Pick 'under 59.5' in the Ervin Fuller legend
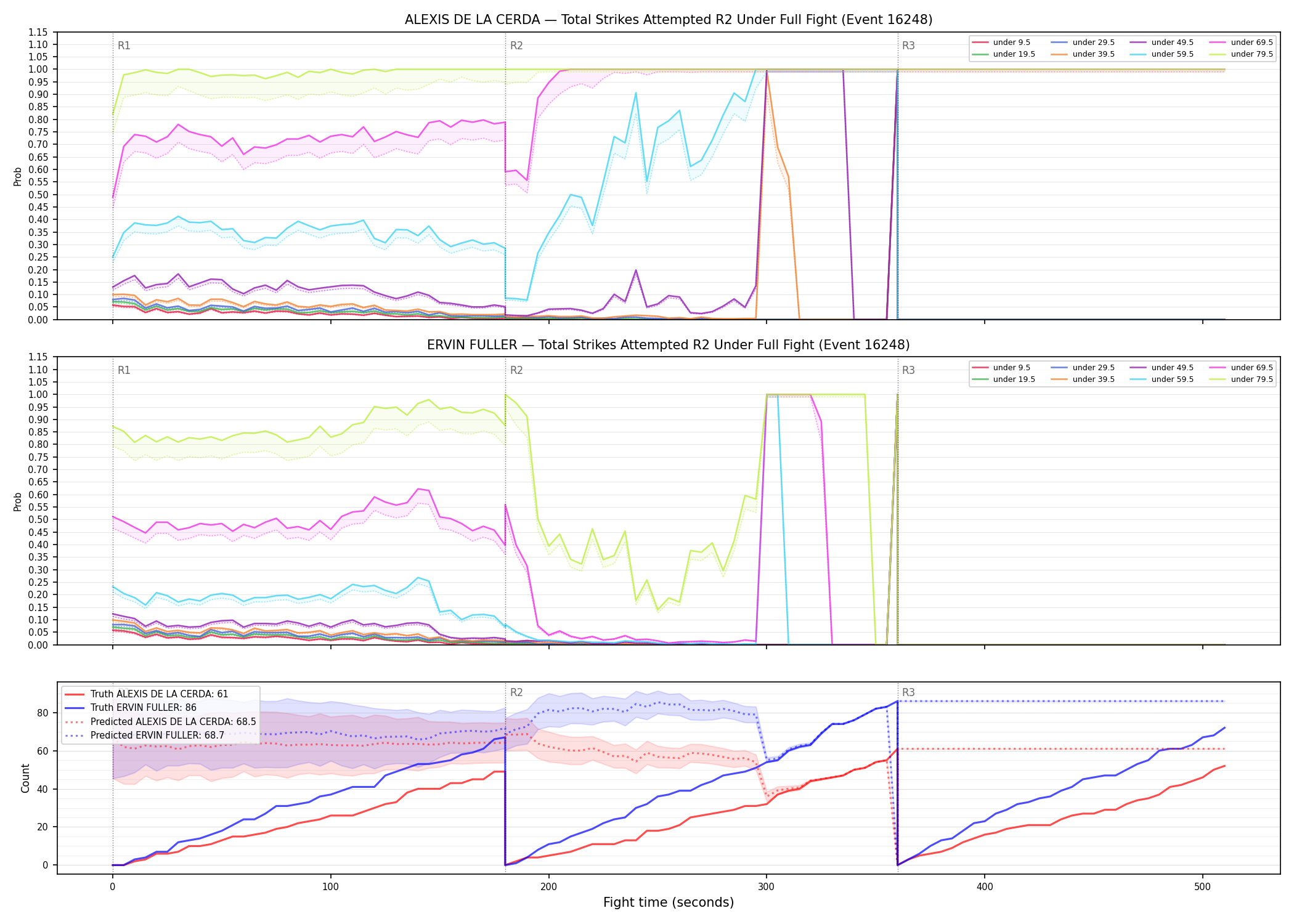The width and height of the screenshot is (1294, 924). (x=1162, y=379)
